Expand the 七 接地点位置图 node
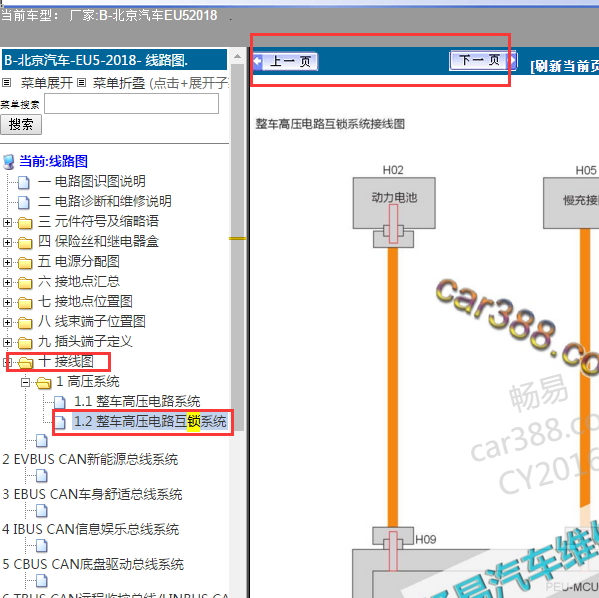Viewport: 599px width, 598px height. (7, 302)
